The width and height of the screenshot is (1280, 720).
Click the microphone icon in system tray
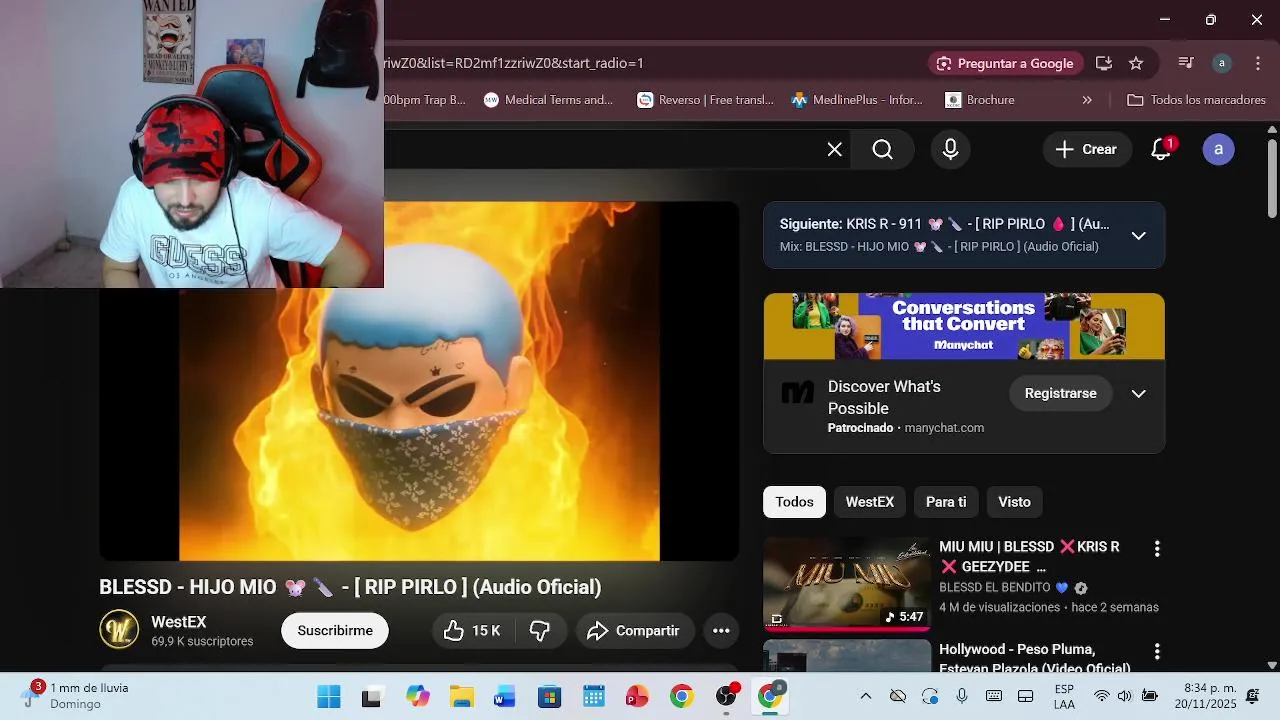point(962,696)
